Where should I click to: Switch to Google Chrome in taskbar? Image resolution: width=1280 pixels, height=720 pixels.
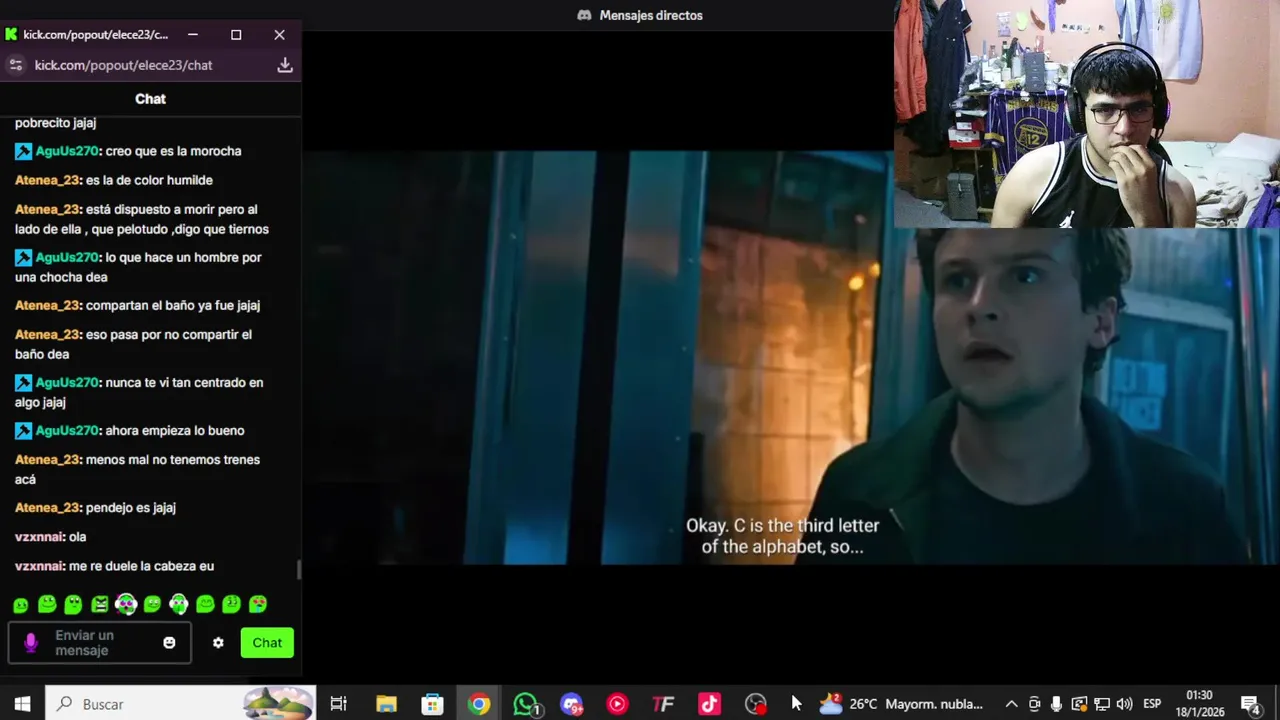[479, 704]
